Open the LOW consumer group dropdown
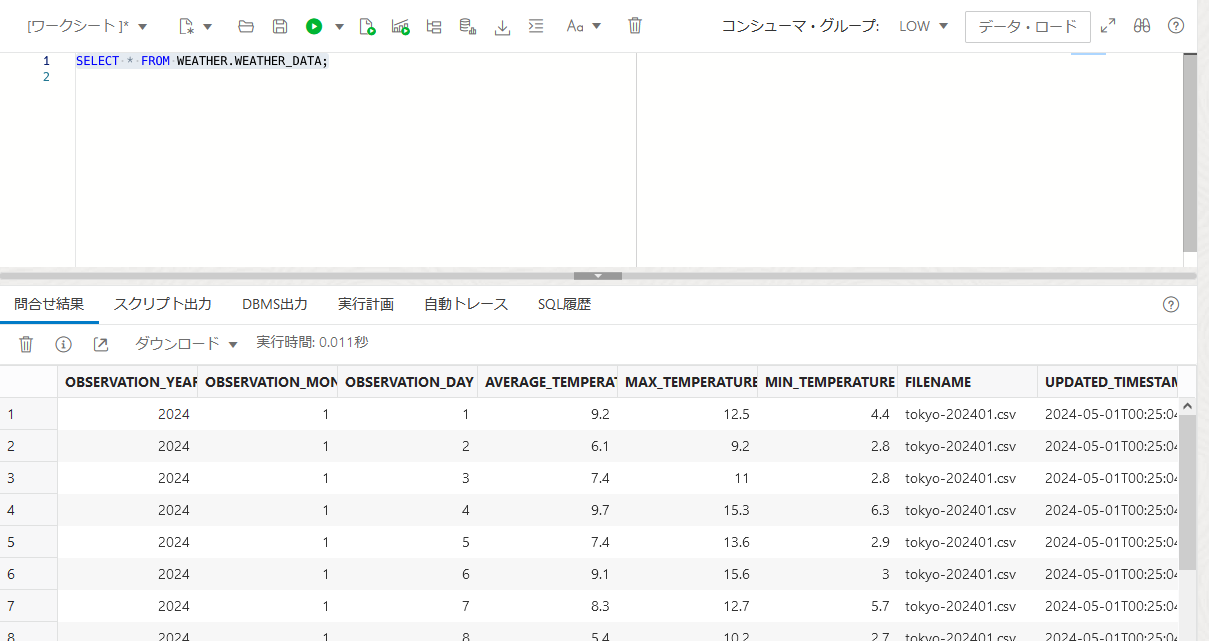 pyautogui.click(x=923, y=27)
